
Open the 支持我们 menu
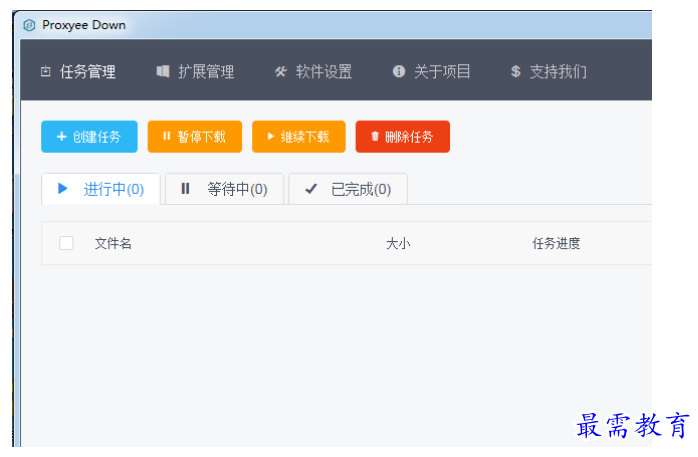click(549, 71)
